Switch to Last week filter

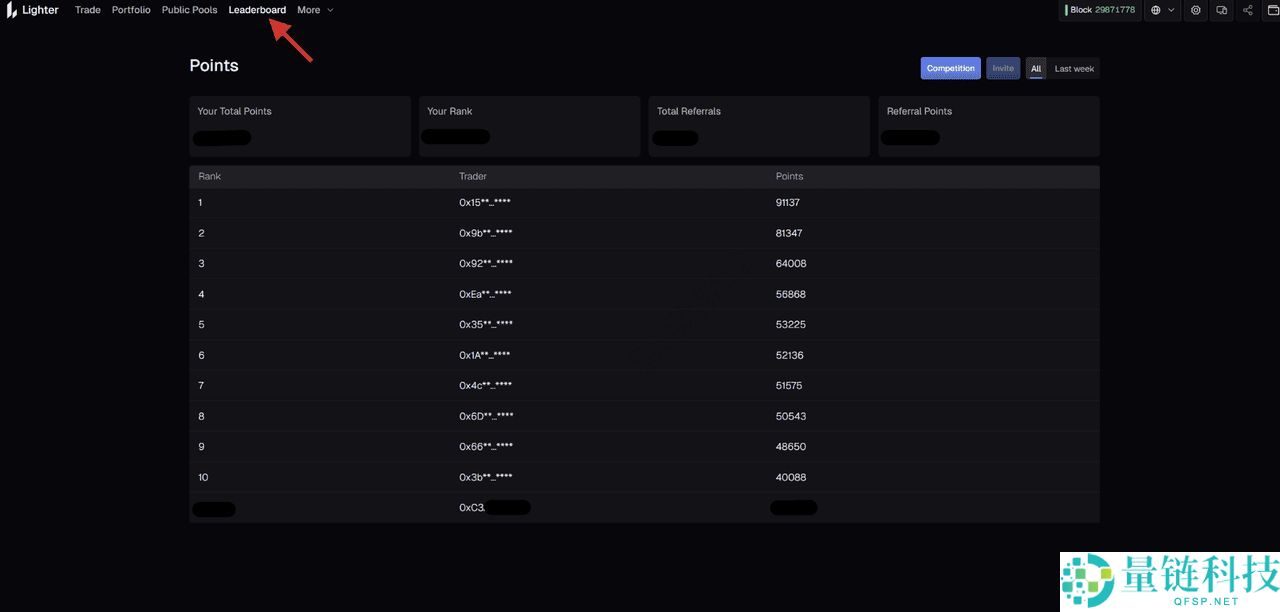coord(1074,68)
